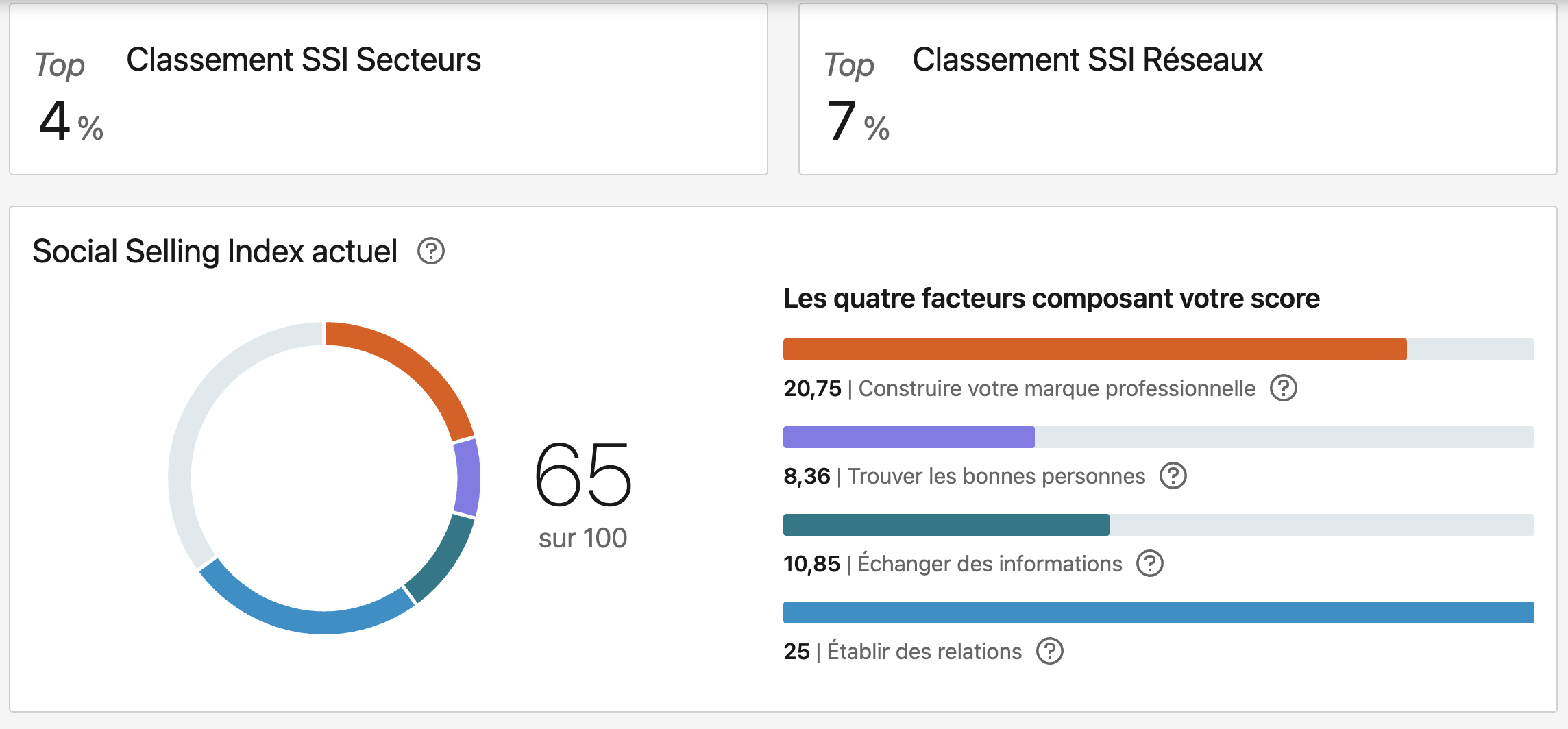This screenshot has width=1568, height=729.
Task: Click the help icon beside Social Selling Index actuel
Action: coord(431,251)
